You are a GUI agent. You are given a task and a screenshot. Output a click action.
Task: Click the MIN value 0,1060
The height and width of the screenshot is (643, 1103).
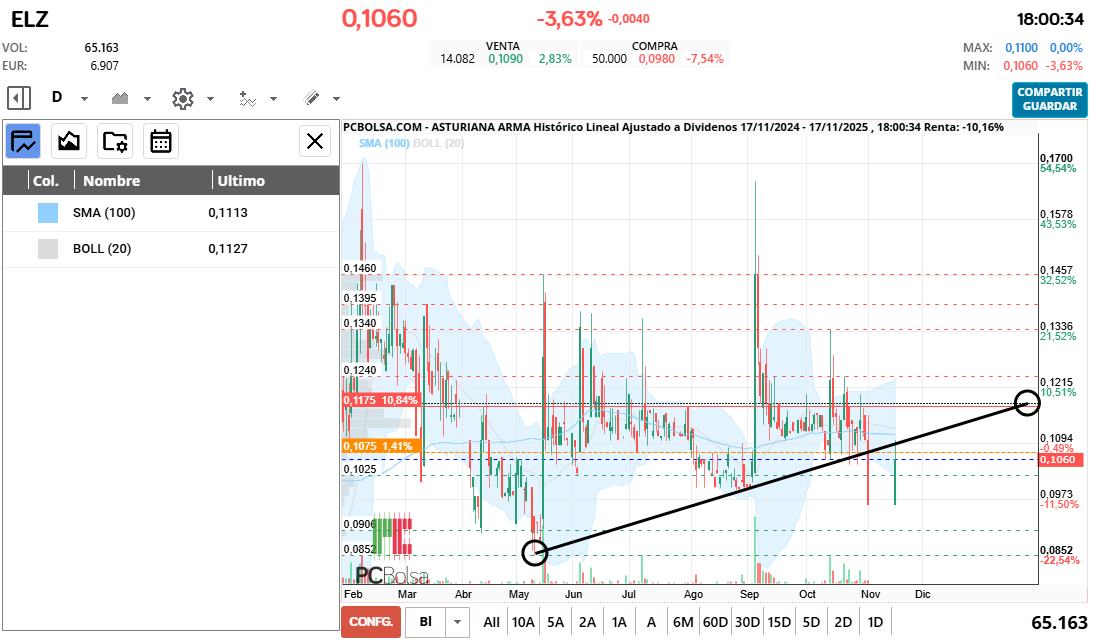pyautogui.click(x=1021, y=65)
